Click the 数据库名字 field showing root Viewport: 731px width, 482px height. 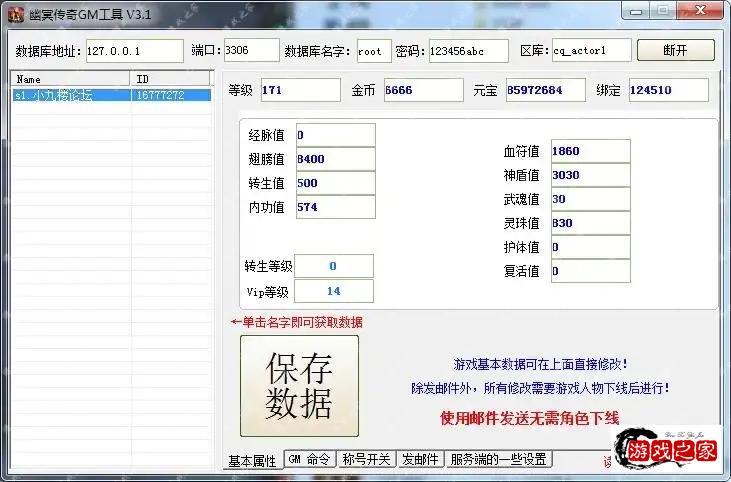(374, 51)
